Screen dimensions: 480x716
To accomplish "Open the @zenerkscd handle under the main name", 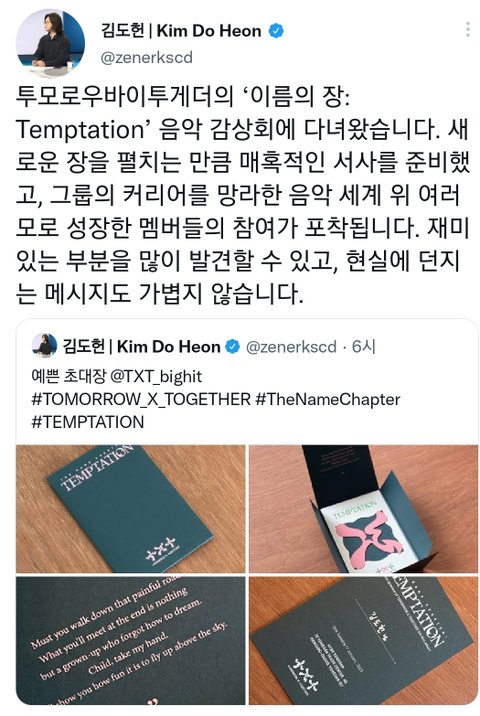I will (146, 58).
